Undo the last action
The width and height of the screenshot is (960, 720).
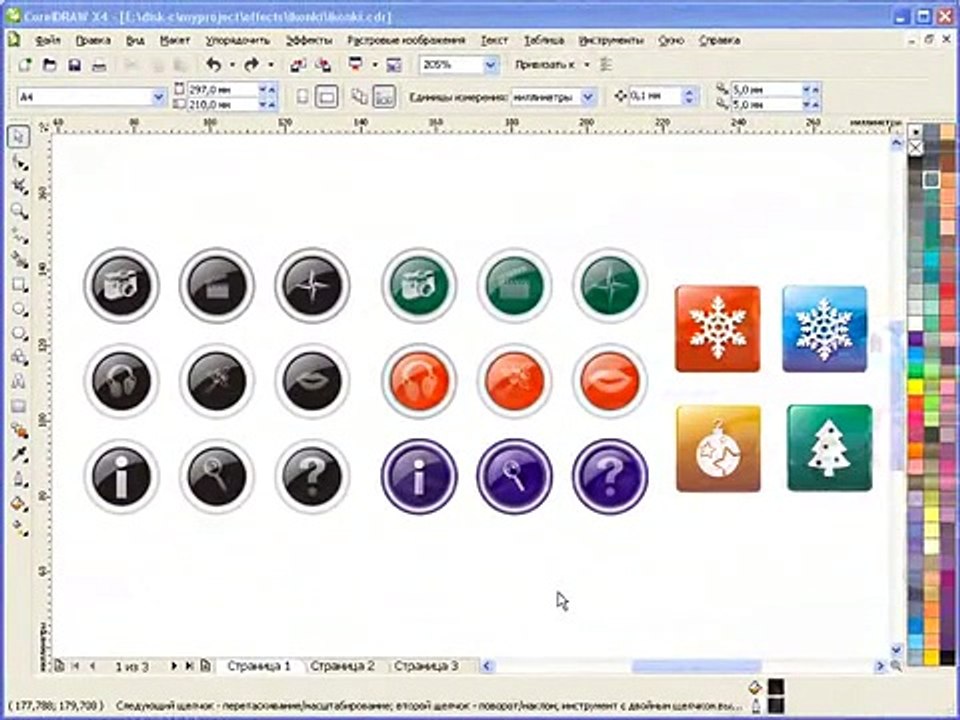tap(214, 65)
